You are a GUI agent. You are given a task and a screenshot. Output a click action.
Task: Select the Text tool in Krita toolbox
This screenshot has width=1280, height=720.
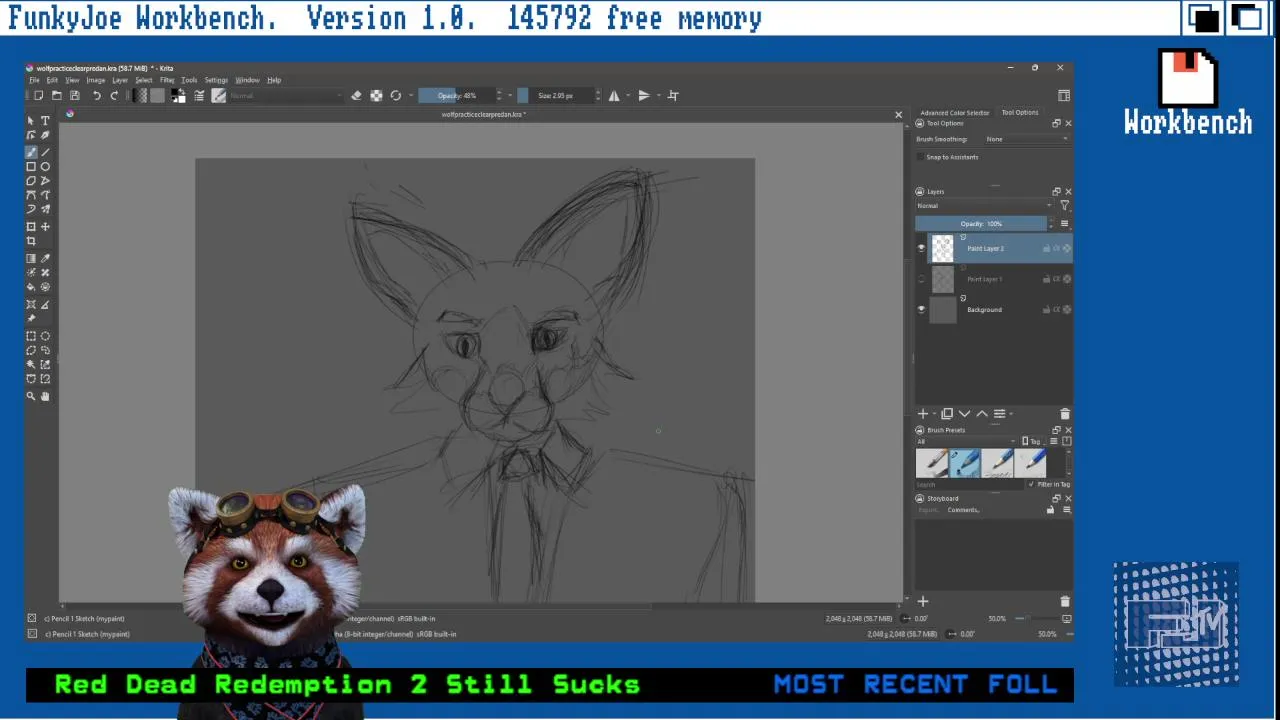click(45, 120)
